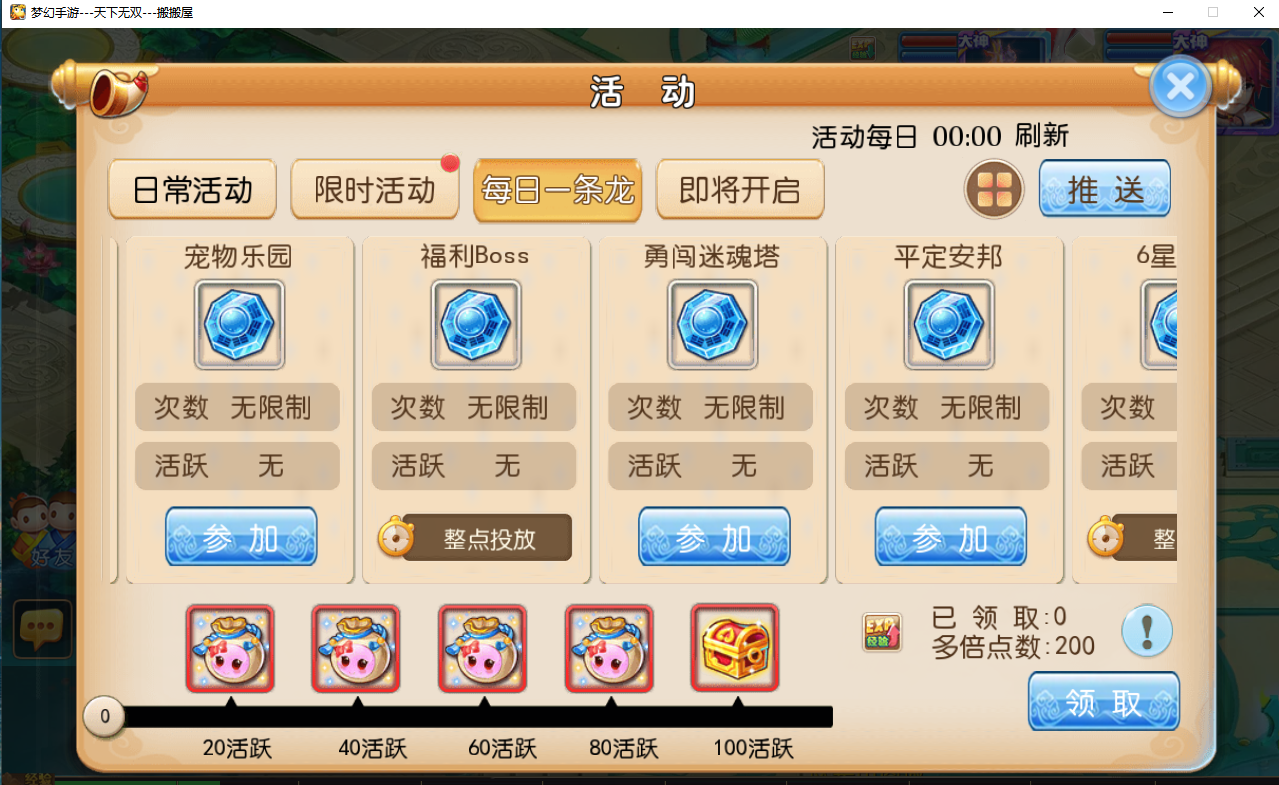Click the 20活跃 pink pig reward bag
The height and width of the screenshot is (785, 1279).
[x=230, y=648]
